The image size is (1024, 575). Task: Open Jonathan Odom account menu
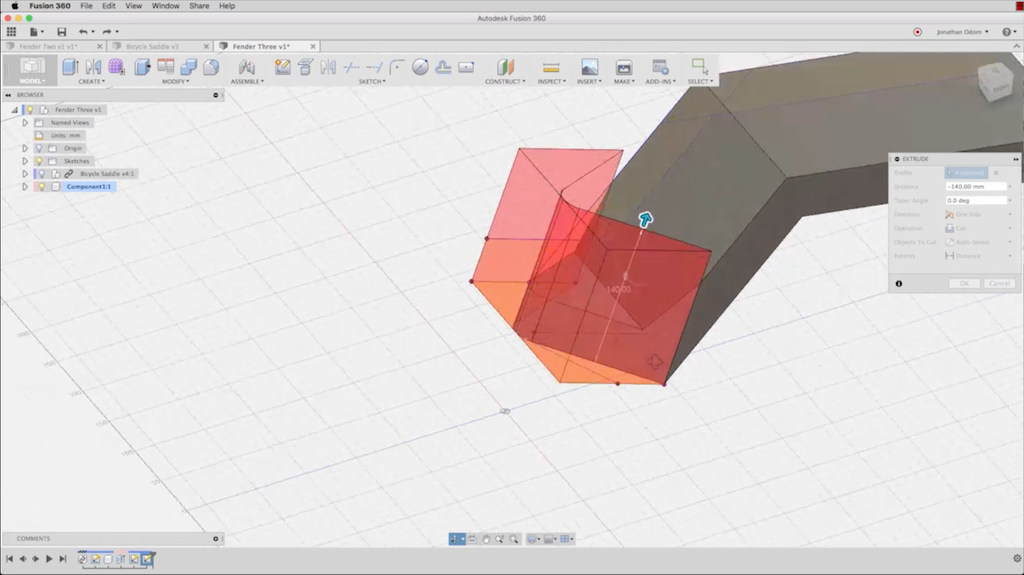962,32
